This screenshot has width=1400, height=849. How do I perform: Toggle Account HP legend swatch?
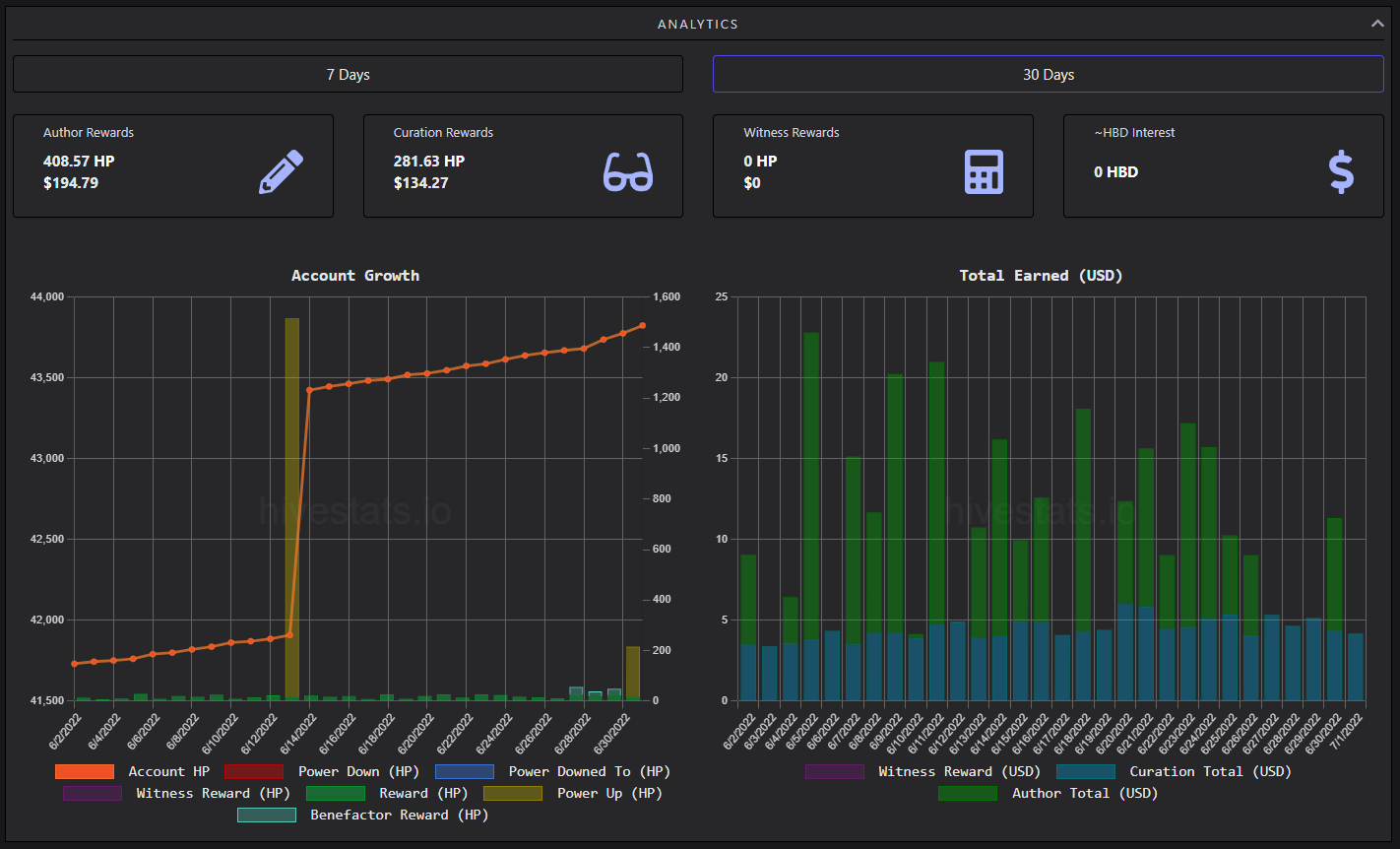85,771
